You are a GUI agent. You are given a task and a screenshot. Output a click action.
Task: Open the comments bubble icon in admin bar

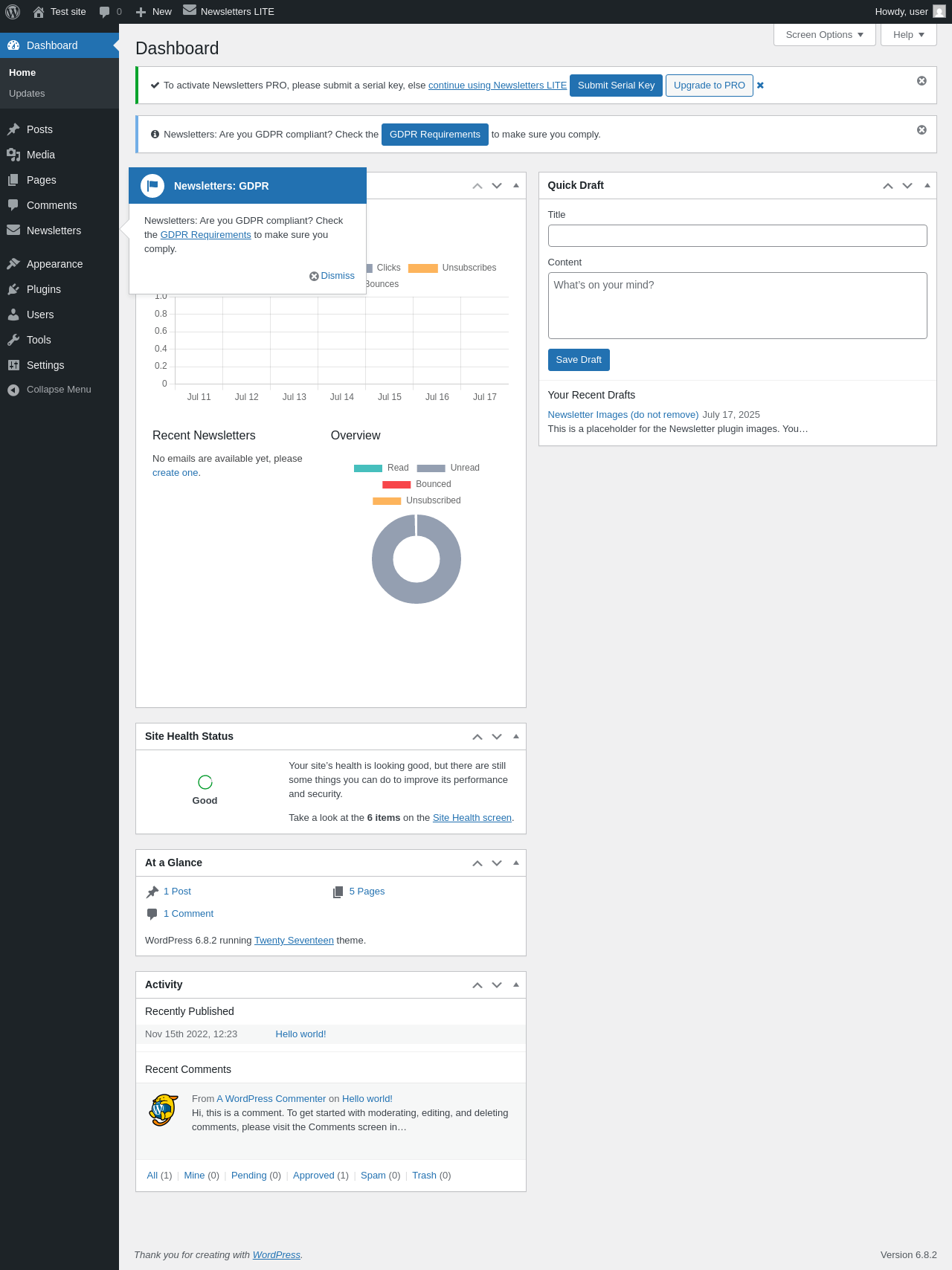pos(105,12)
